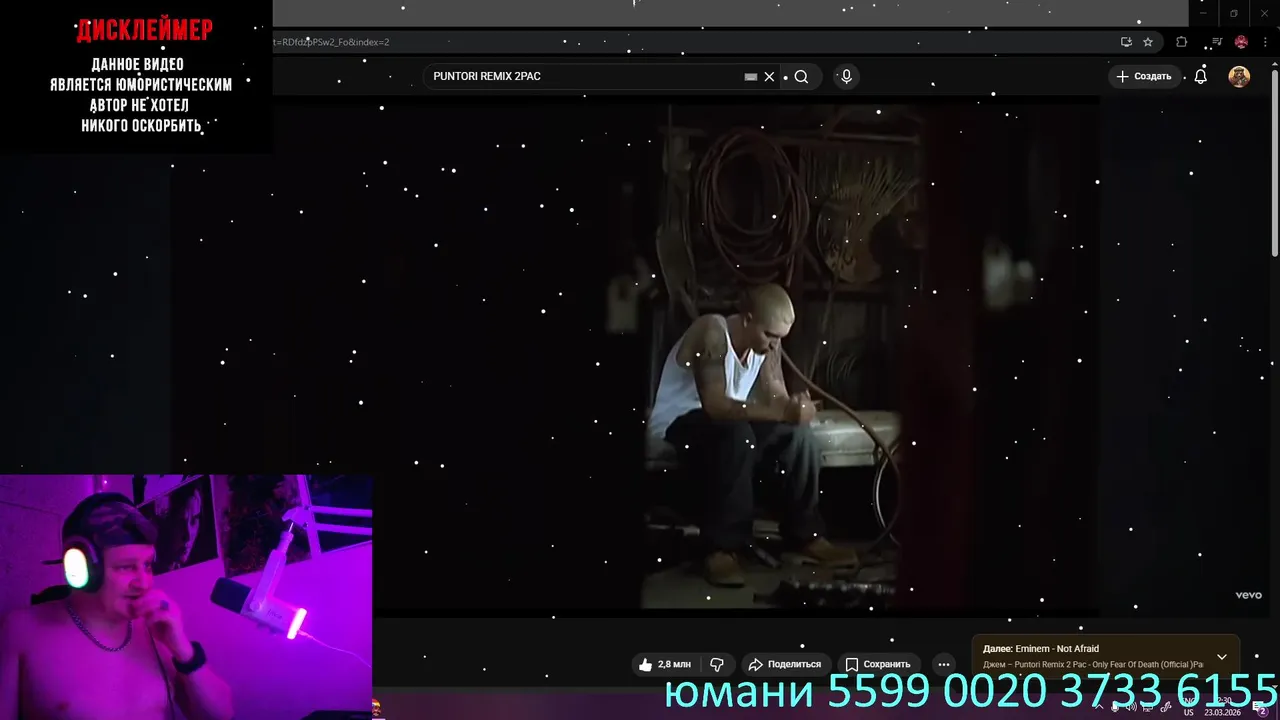This screenshot has height=720, width=1280.
Task: Open the taskbar notification center icon
Action: [x=1261, y=707]
